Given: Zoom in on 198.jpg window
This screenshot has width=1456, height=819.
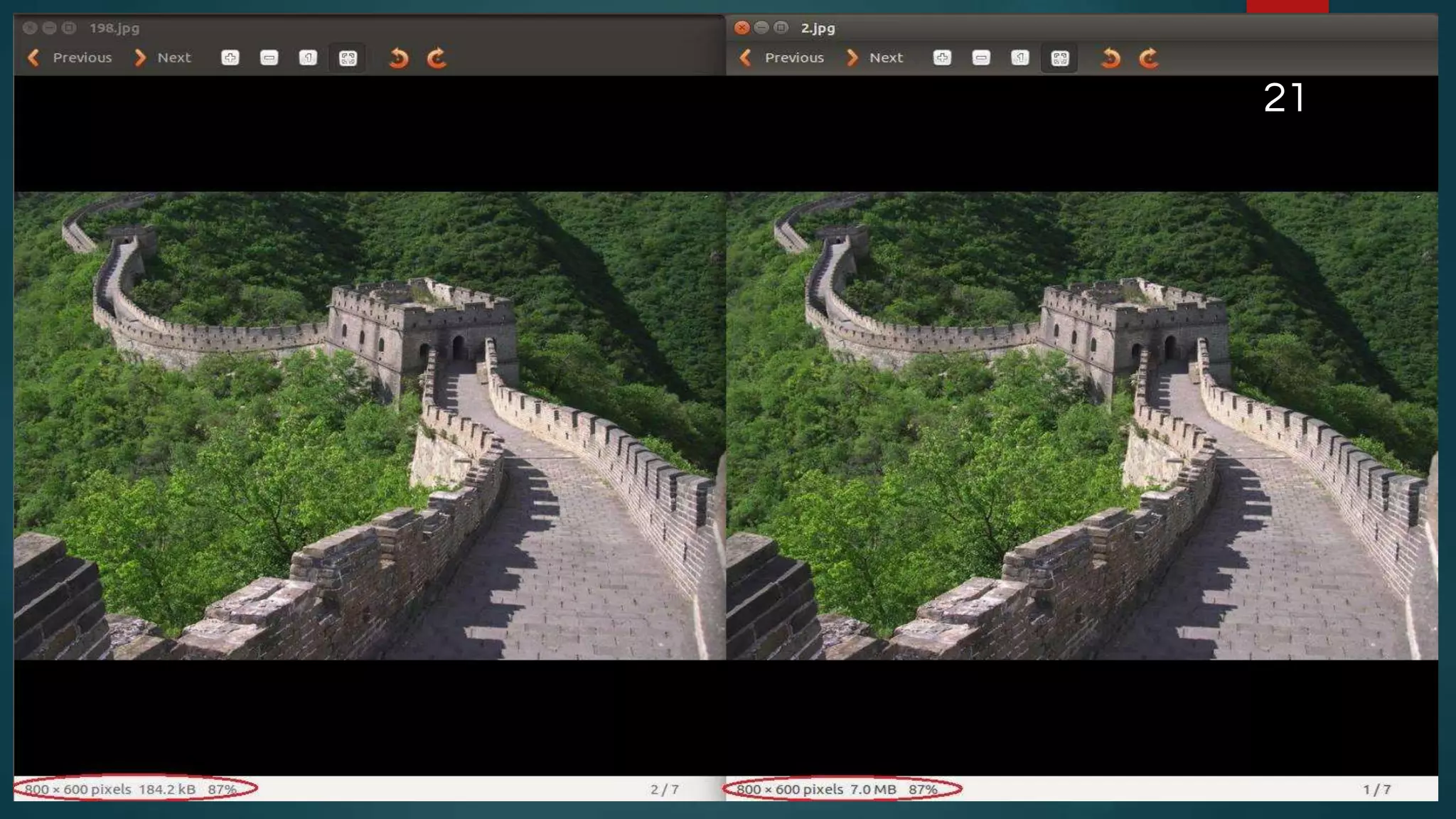Looking at the screenshot, I should pyautogui.click(x=230, y=58).
